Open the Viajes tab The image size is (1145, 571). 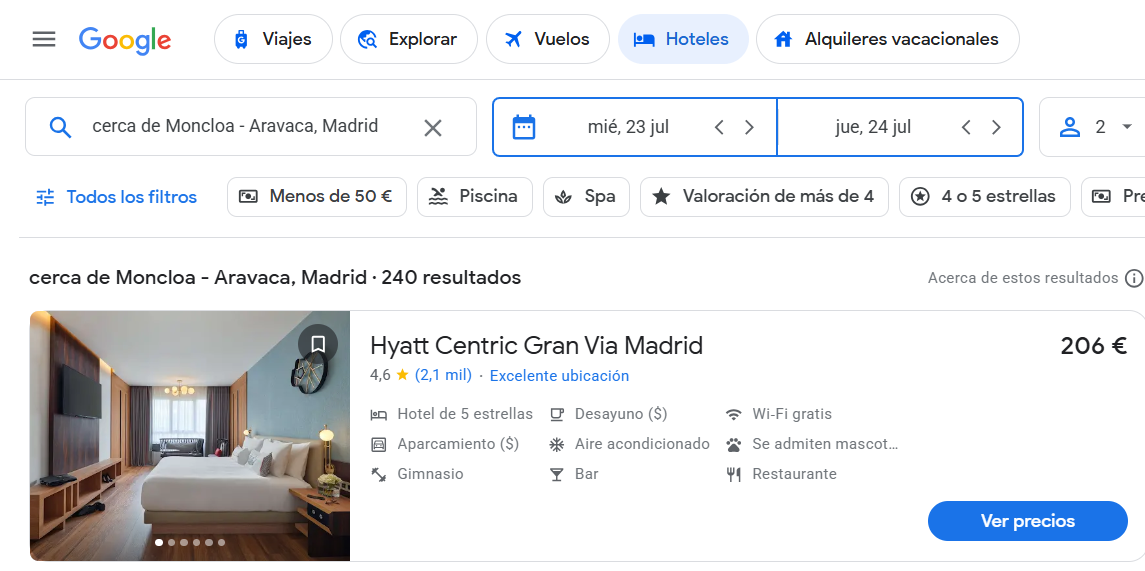pyautogui.click(x=273, y=39)
